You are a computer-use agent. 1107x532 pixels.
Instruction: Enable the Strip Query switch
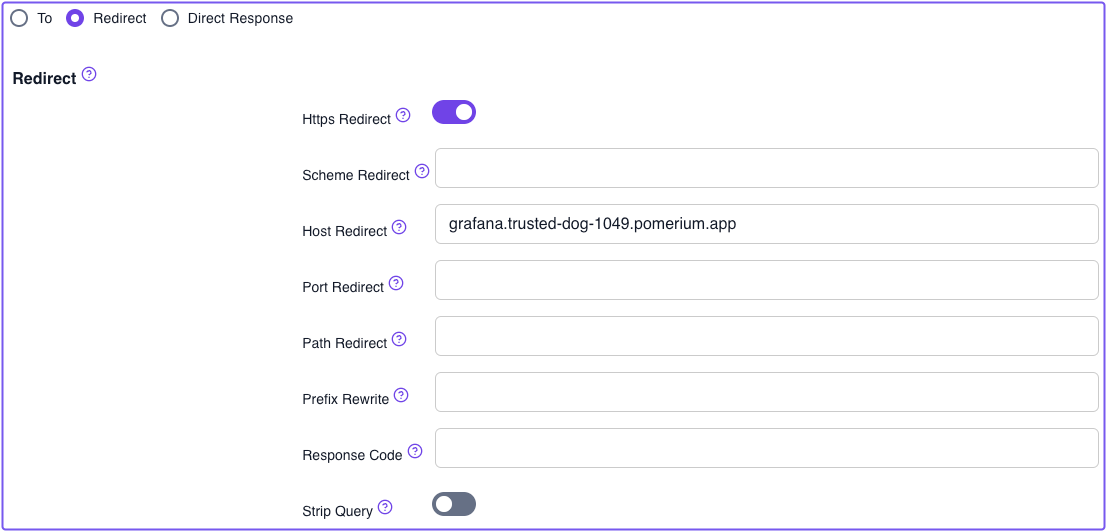(x=454, y=504)
